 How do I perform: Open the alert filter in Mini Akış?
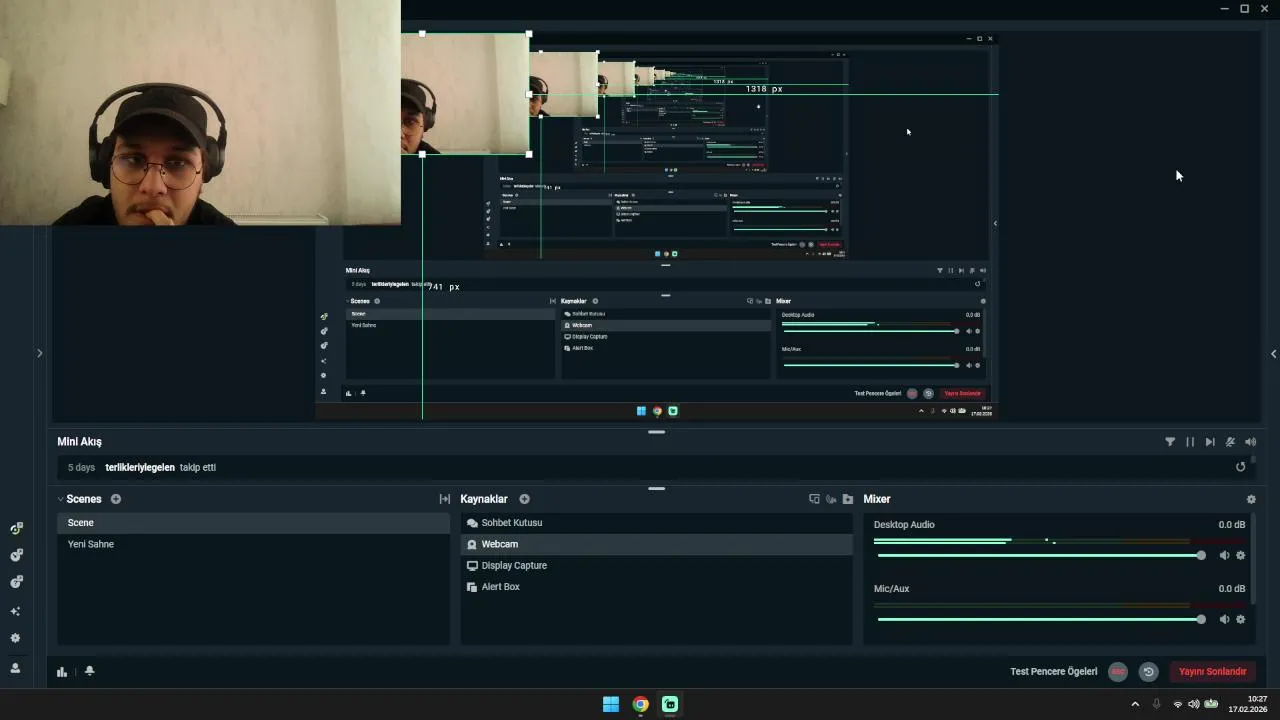[x=1170, y=441]
